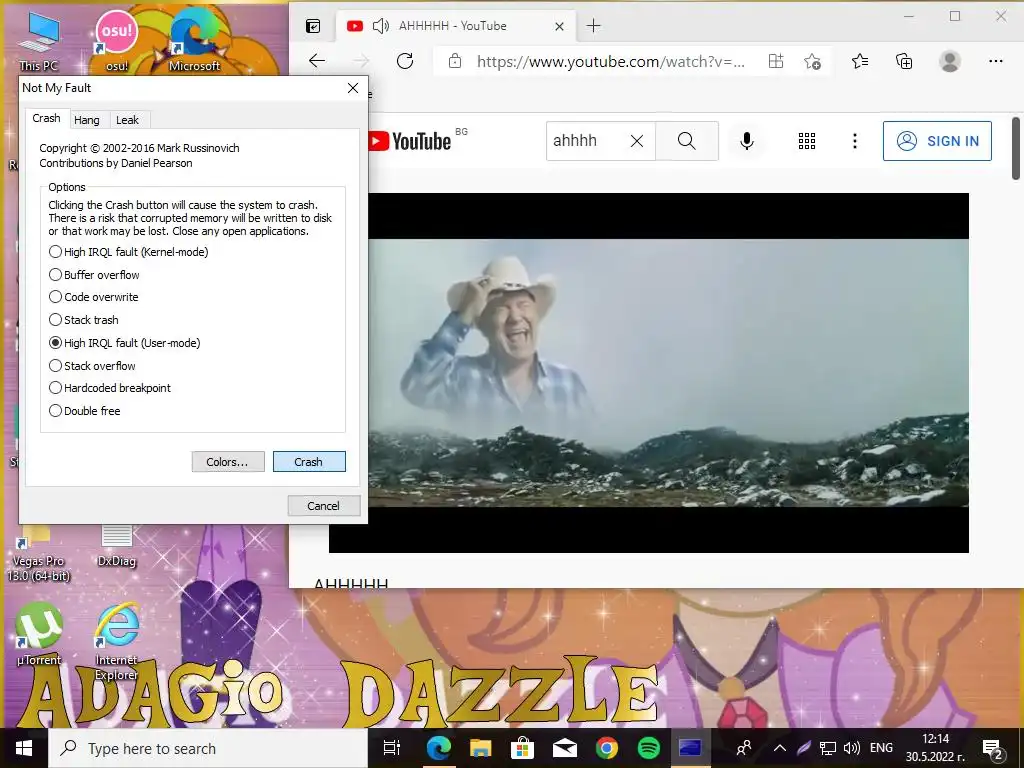Viewport: 1024px width, 768px height.
Task: Open the Edge profile avatar
Action: (x=950, y=61)
